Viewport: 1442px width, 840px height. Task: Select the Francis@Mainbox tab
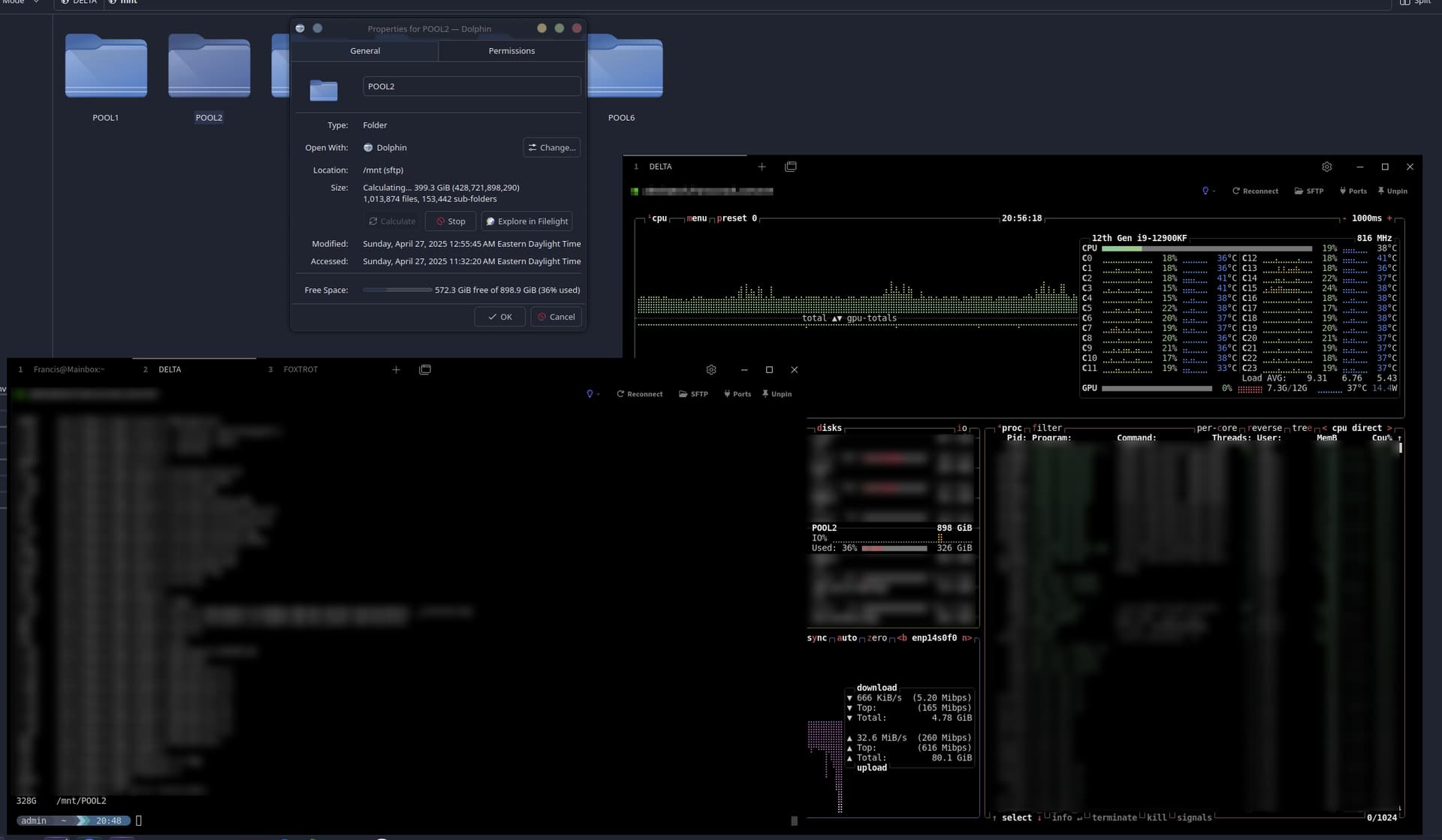(69, 369)
